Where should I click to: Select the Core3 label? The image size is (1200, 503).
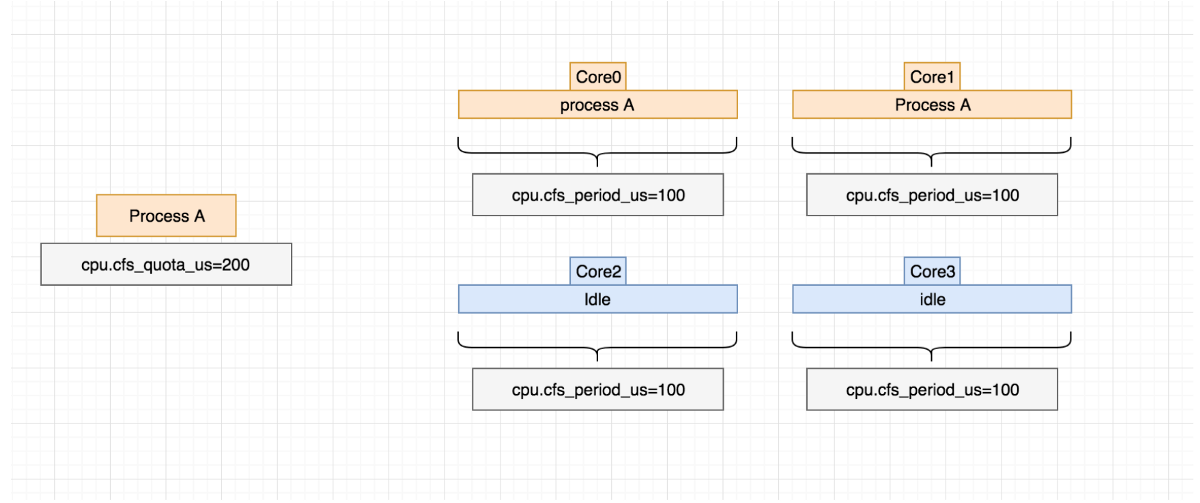[x=932, y=271]
